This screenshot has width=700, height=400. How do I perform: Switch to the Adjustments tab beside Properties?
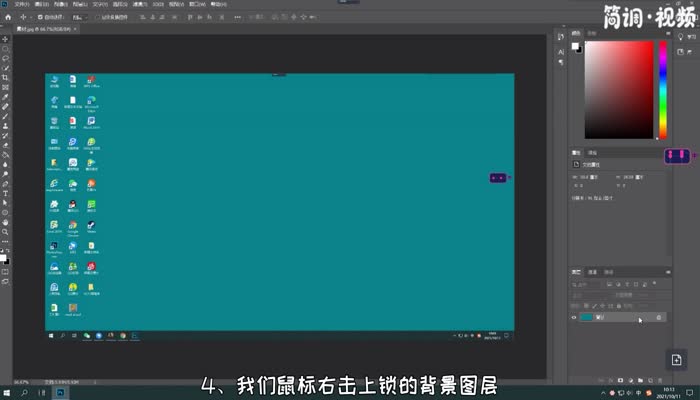(592, 153)
